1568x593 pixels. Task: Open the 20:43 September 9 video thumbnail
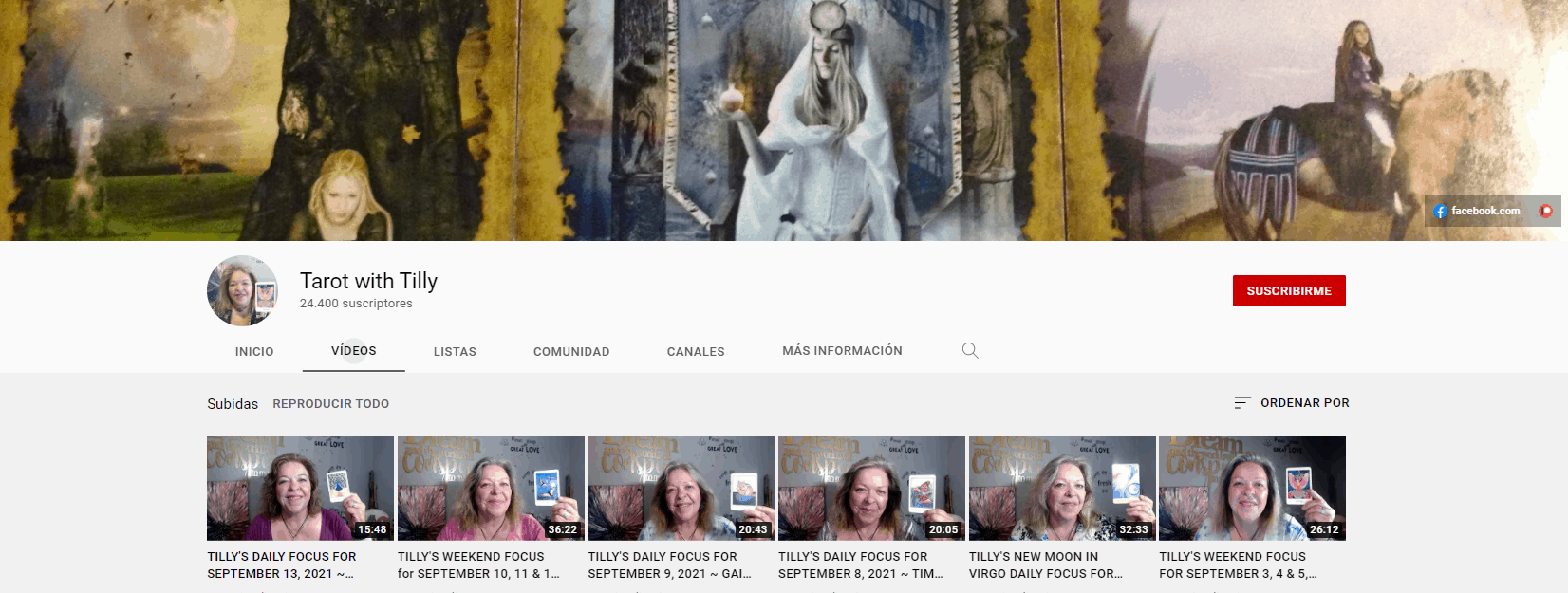point(681,488)
